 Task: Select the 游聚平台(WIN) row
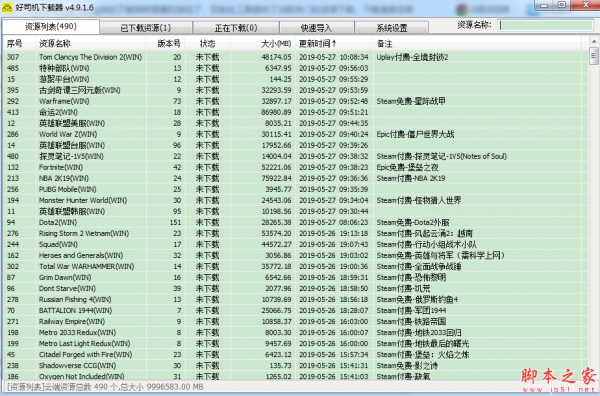(x=295, y=79)
